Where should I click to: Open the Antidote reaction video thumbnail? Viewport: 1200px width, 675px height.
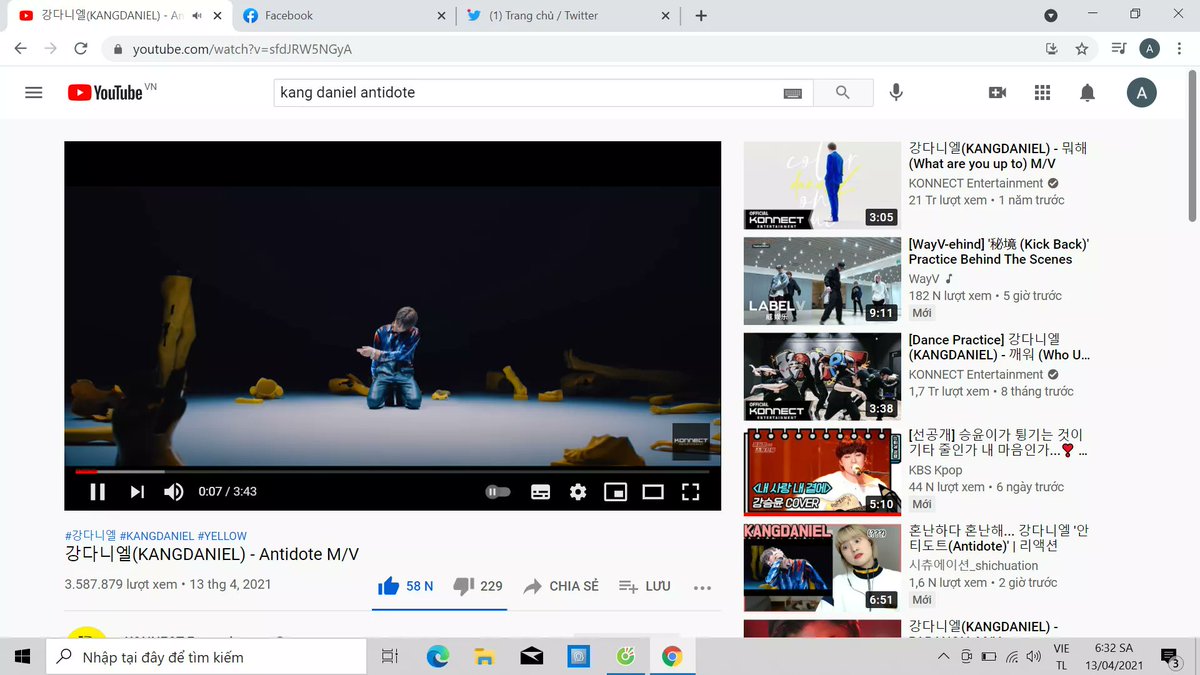[823, 568]
